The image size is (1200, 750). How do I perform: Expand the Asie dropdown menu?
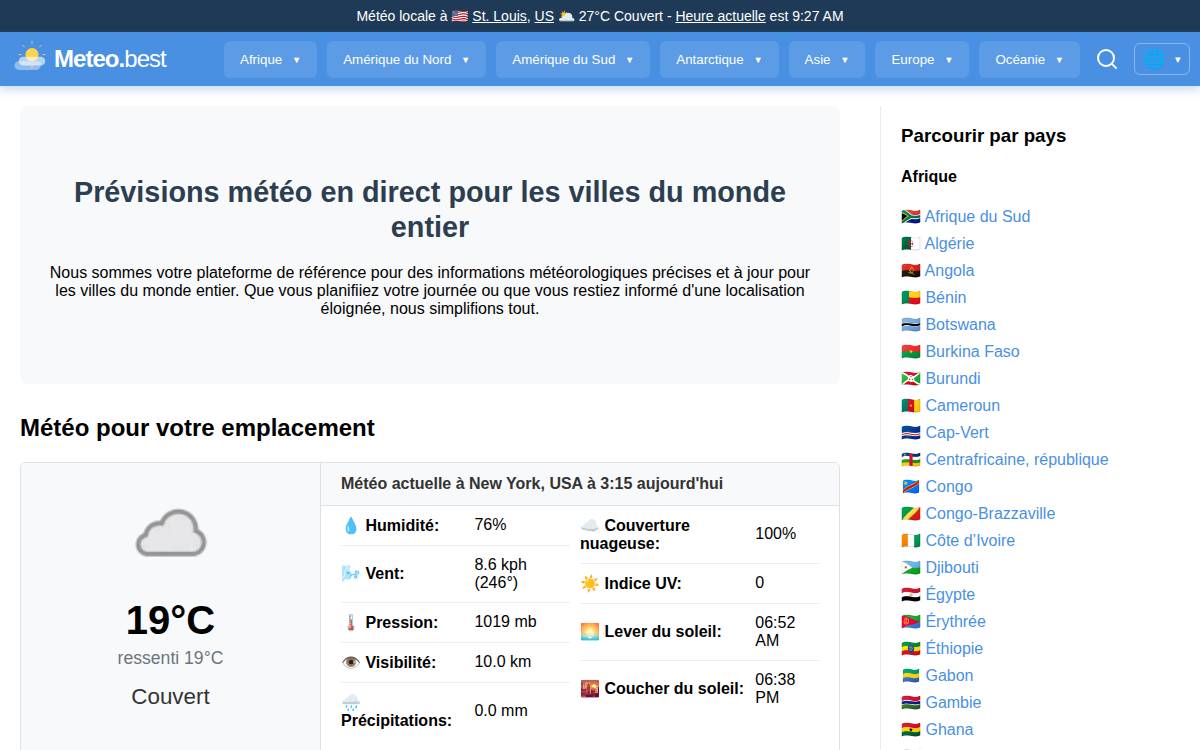[x=827, y=59]
